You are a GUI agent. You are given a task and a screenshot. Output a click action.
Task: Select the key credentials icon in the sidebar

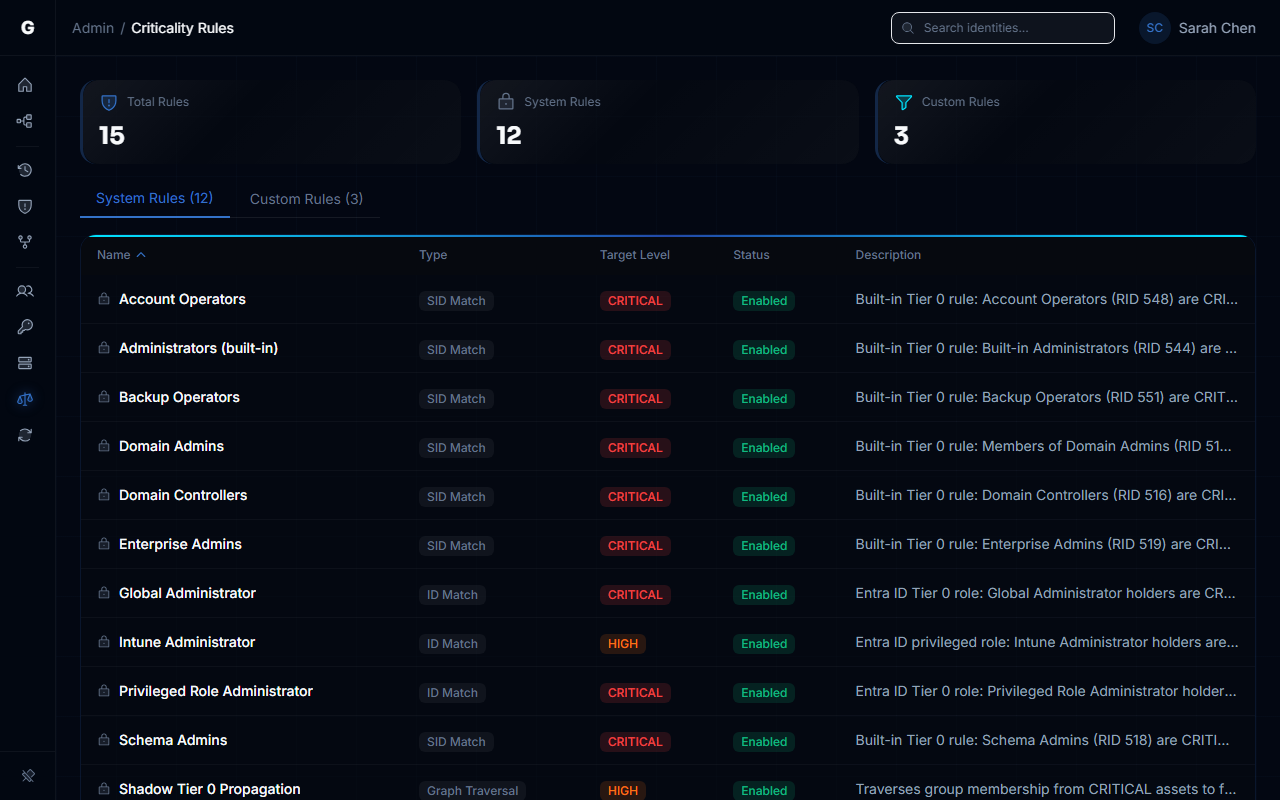[25, 327]
